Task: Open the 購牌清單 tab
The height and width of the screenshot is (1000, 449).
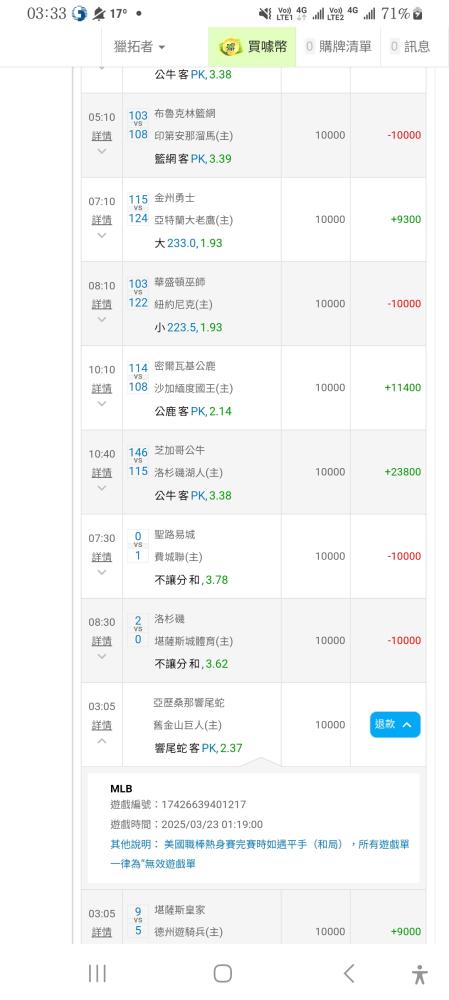Action: click(338, 47)
